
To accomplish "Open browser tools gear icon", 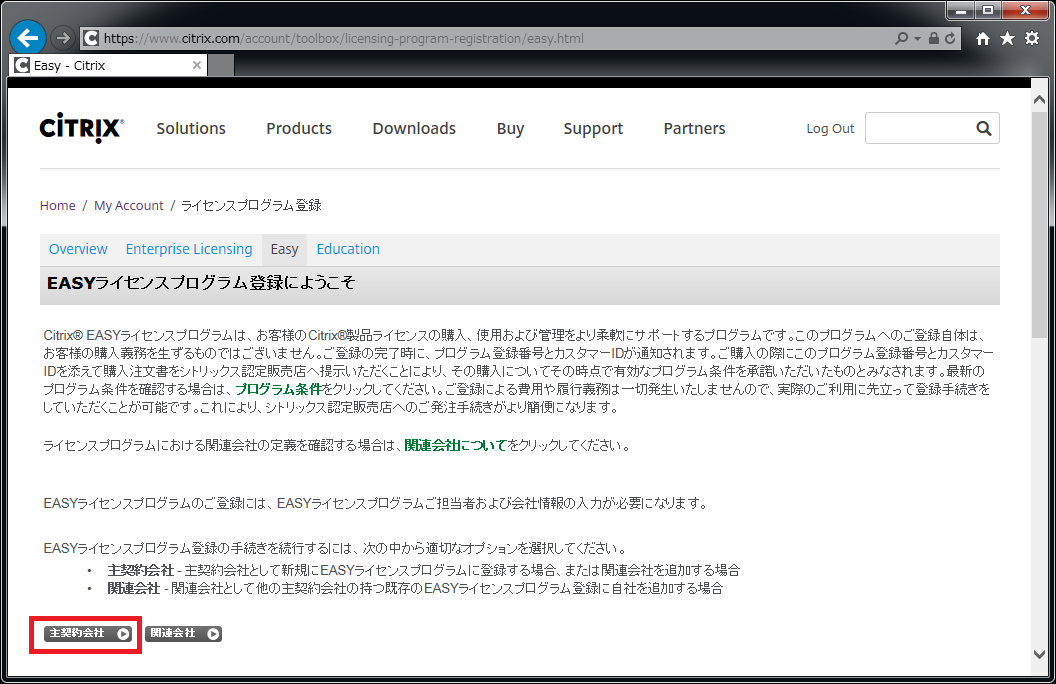I will pos(1031,38).
